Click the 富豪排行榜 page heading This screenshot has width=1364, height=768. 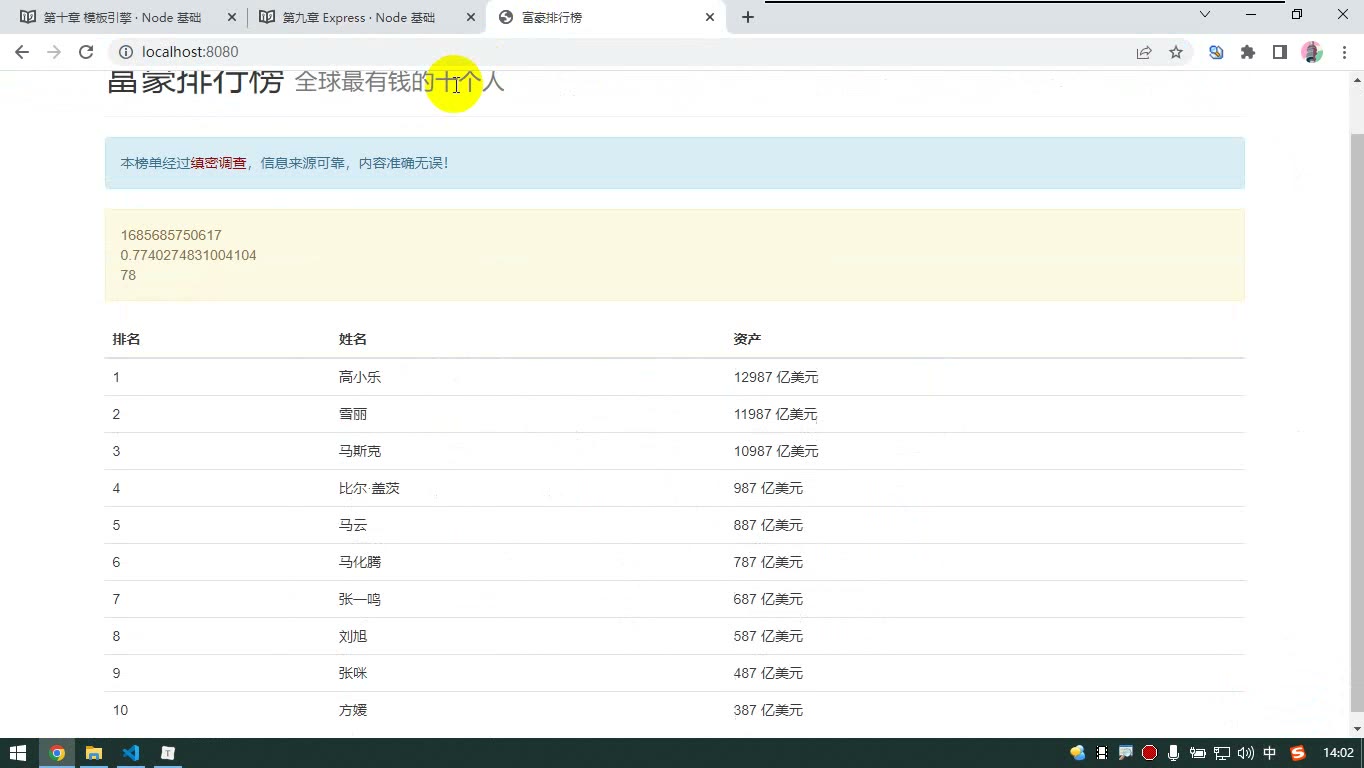click(196, 82)
